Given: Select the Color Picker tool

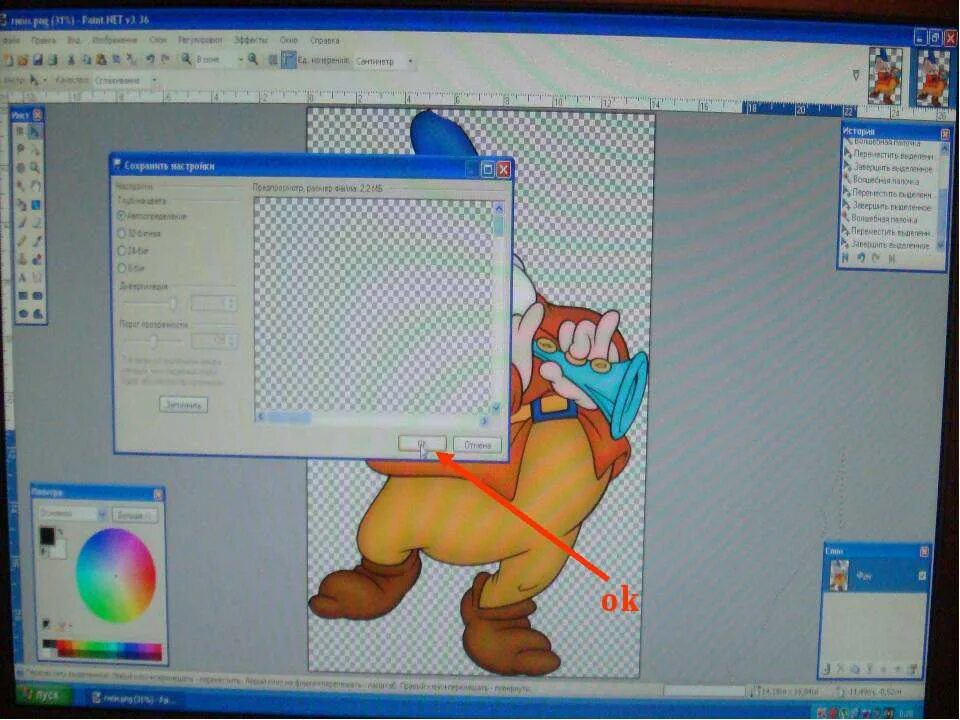Looking at the screenshot, I should tap(37, 241).
